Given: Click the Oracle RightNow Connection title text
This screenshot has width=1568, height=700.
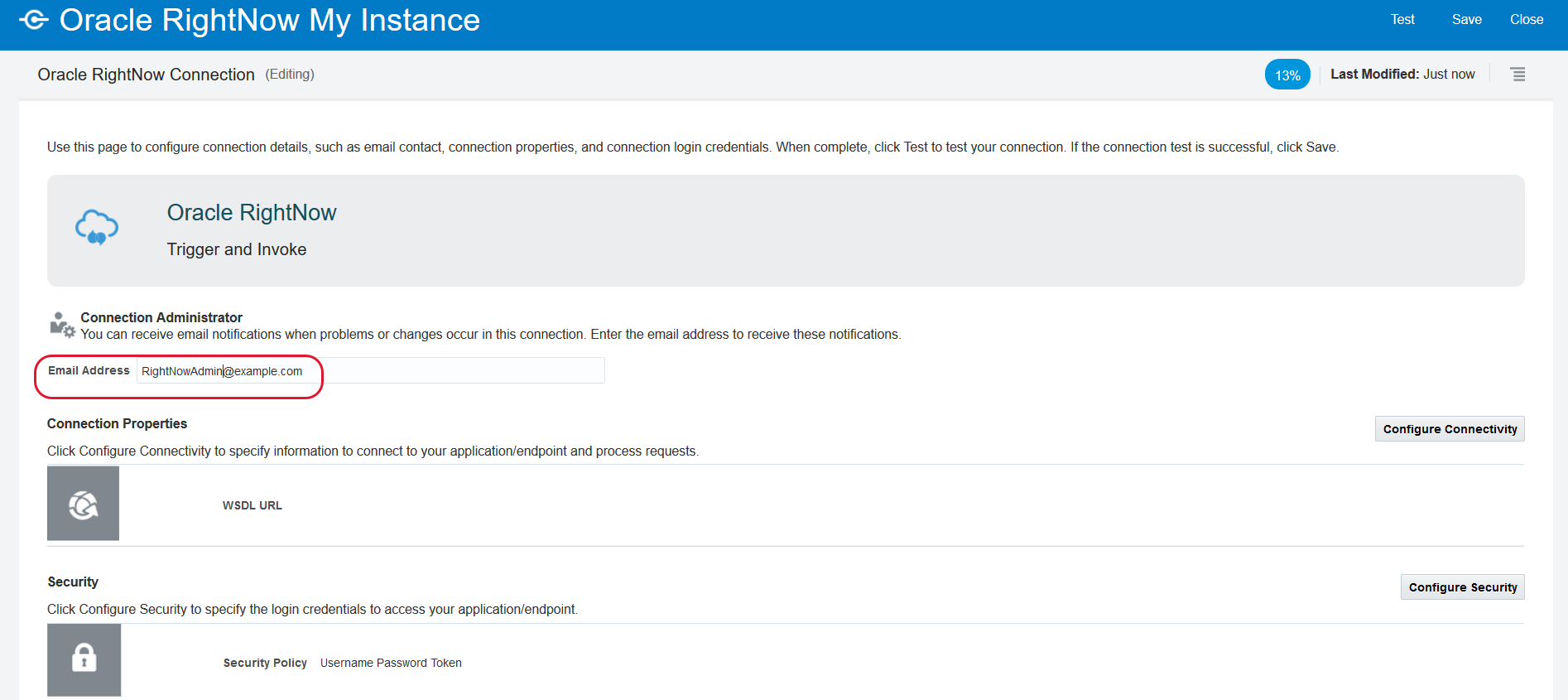Looking at the screenshot, I should tap(146, 74).
